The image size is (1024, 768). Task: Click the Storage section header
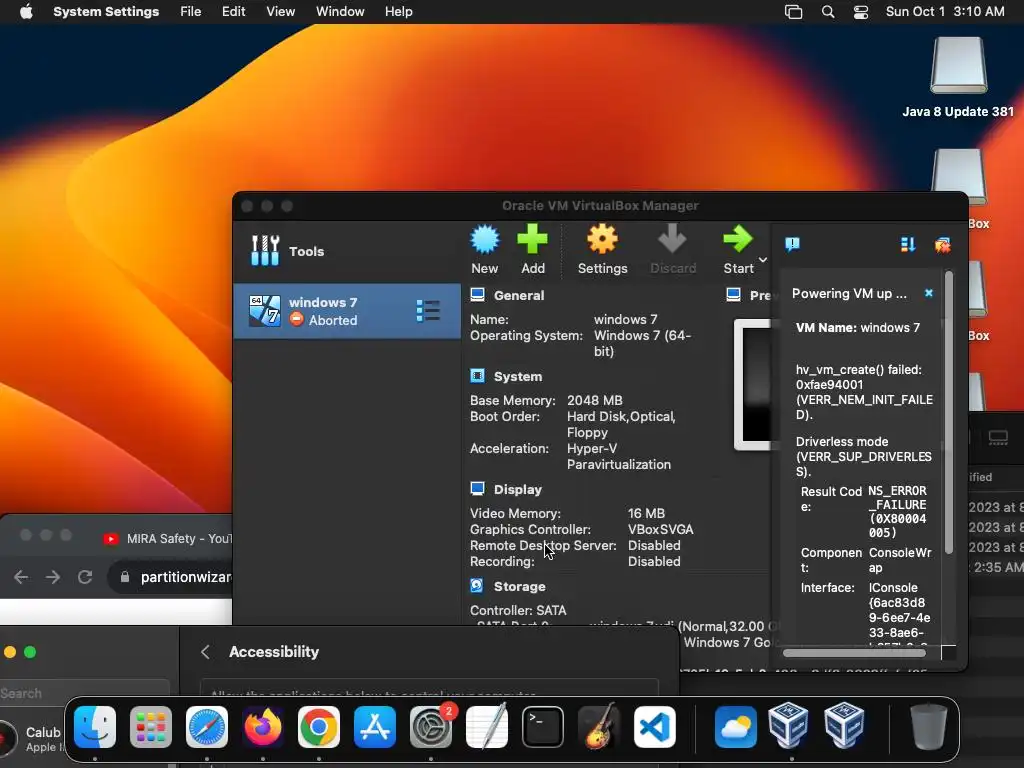pos(519,586)
